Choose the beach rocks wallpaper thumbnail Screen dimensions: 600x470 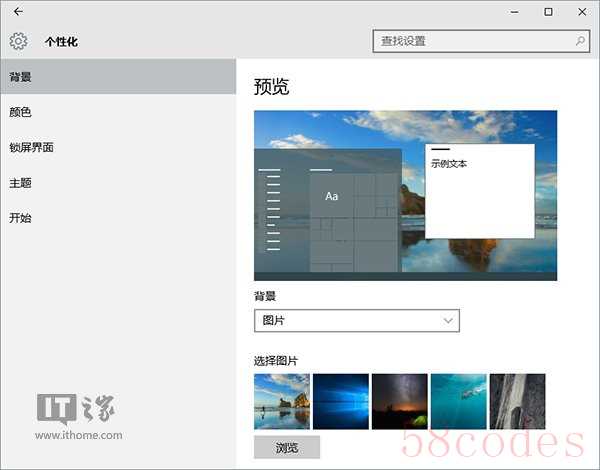282,401
